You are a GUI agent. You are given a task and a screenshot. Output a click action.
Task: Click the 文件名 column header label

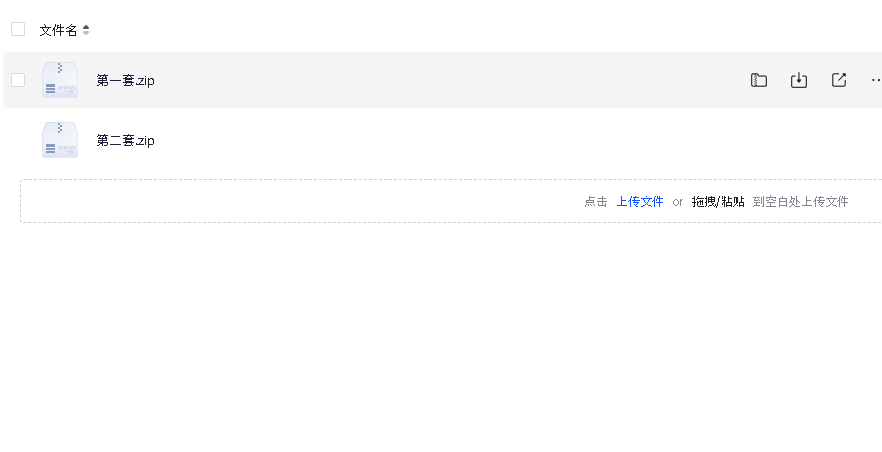pos(58,30)
